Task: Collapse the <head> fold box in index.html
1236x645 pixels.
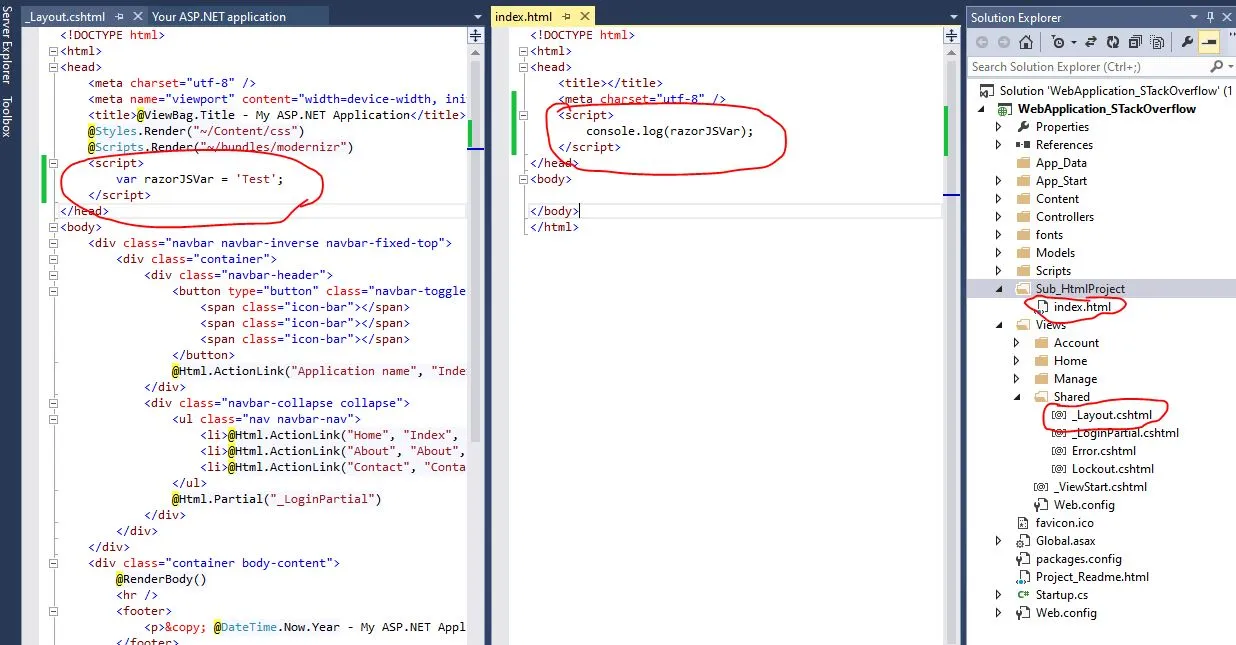Action: pyautogui.click(x=523, y=67)
